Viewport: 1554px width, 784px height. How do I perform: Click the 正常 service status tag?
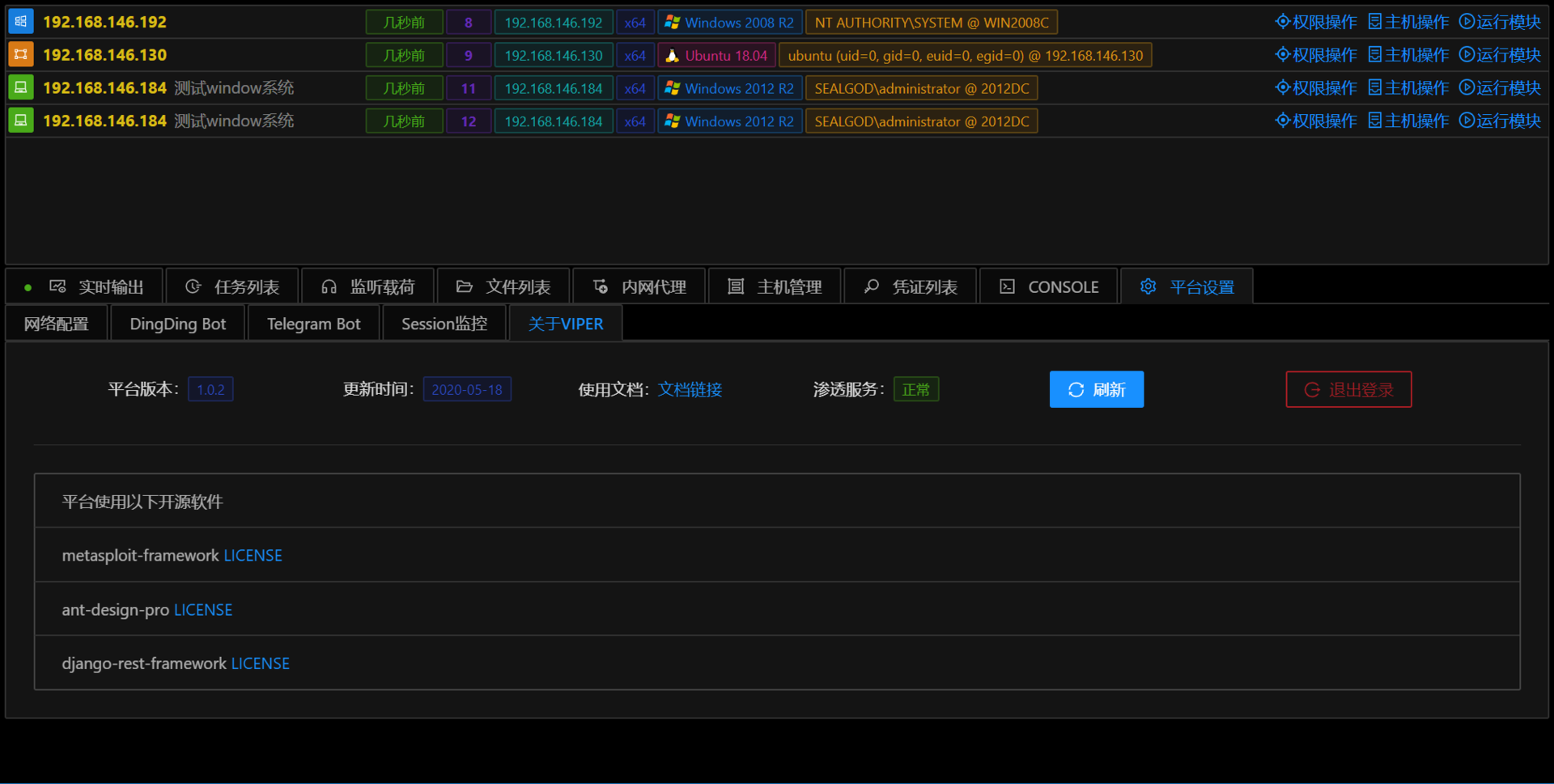[916, 389]
